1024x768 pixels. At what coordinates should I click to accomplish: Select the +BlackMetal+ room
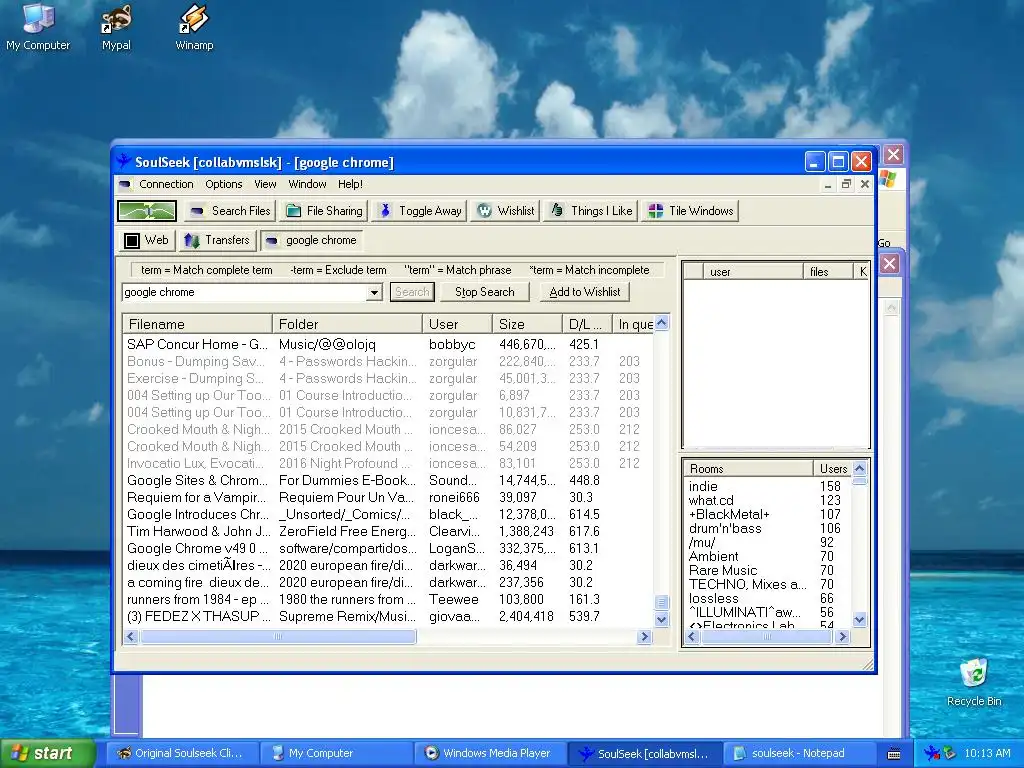[x=729, y=515]
